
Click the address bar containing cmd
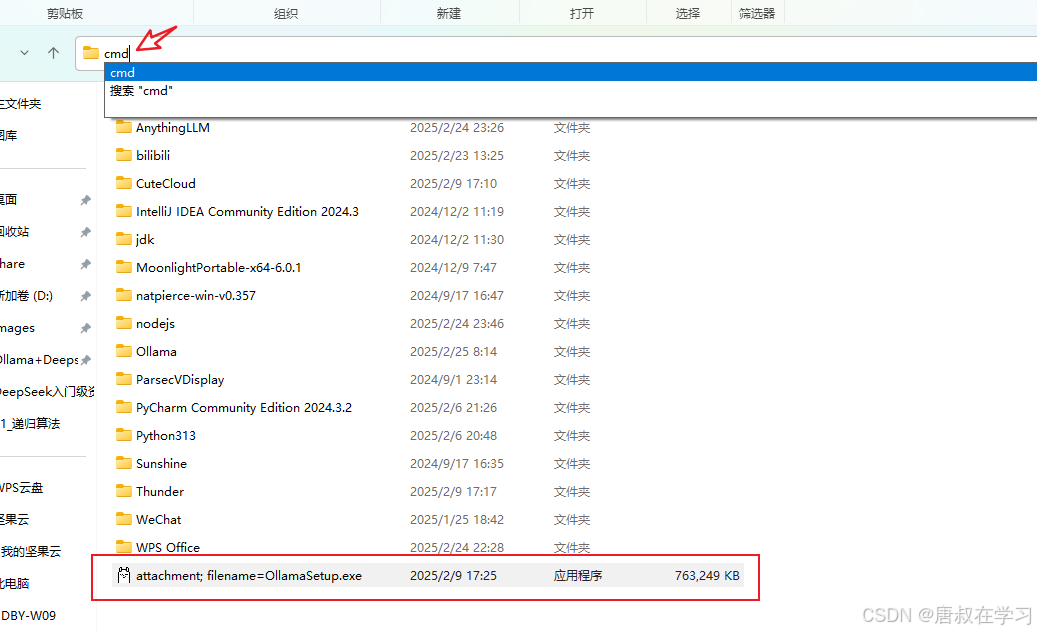point(556,53)
